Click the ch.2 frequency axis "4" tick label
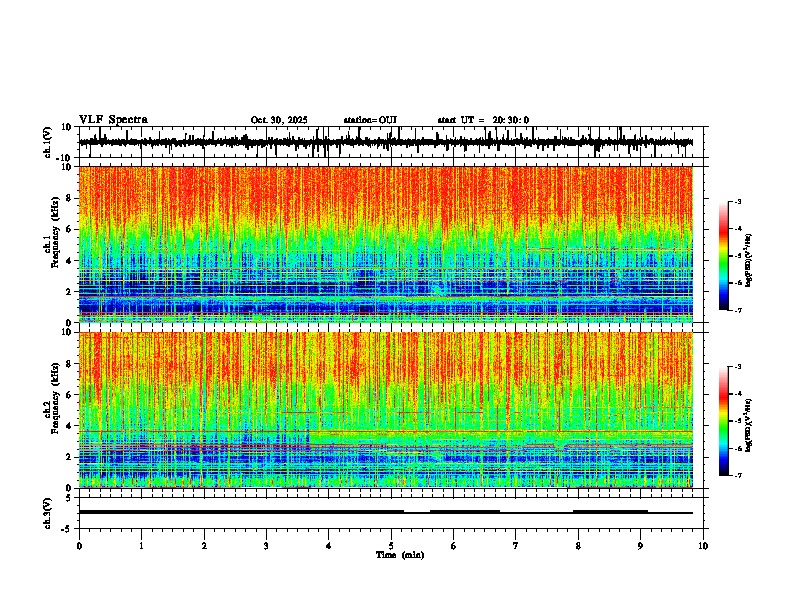The height and width of the screenshot is (612, 792). pos(70,426)
